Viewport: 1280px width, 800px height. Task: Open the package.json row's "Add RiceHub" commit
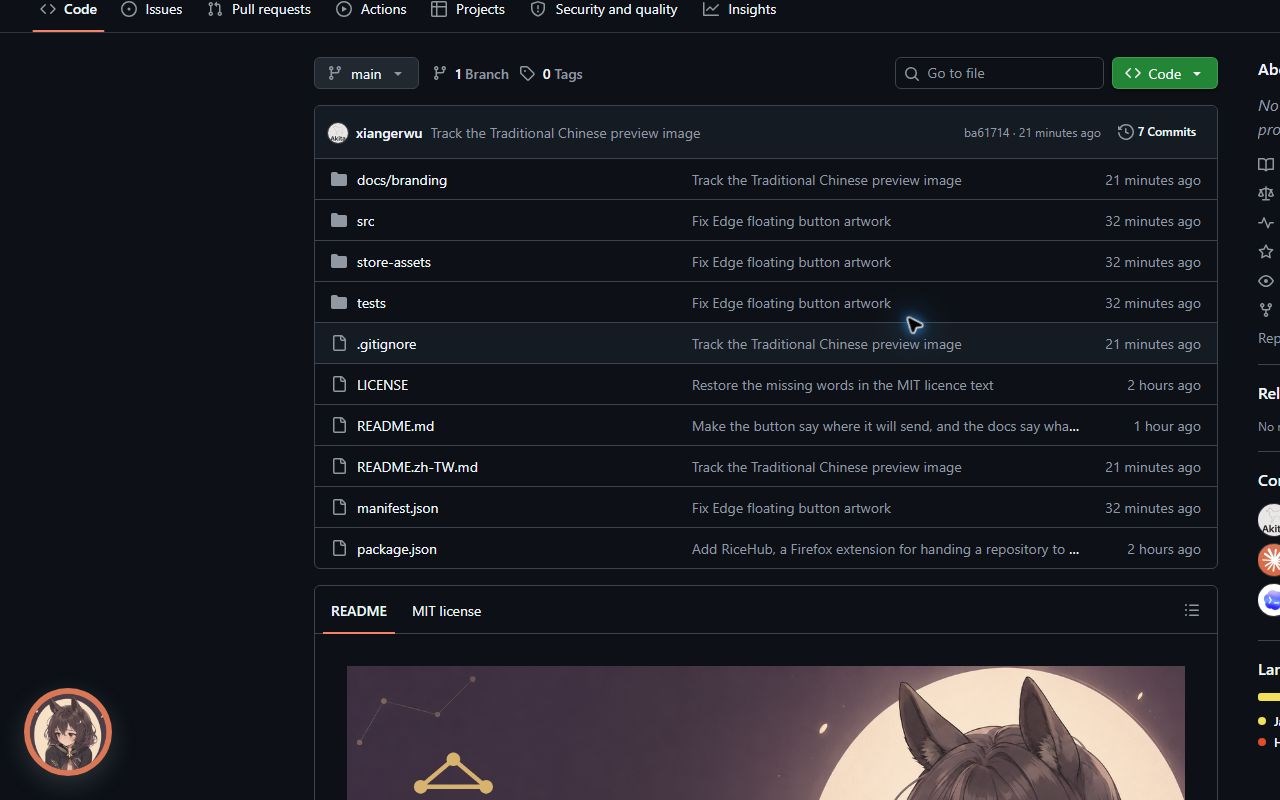click(885, 549)
